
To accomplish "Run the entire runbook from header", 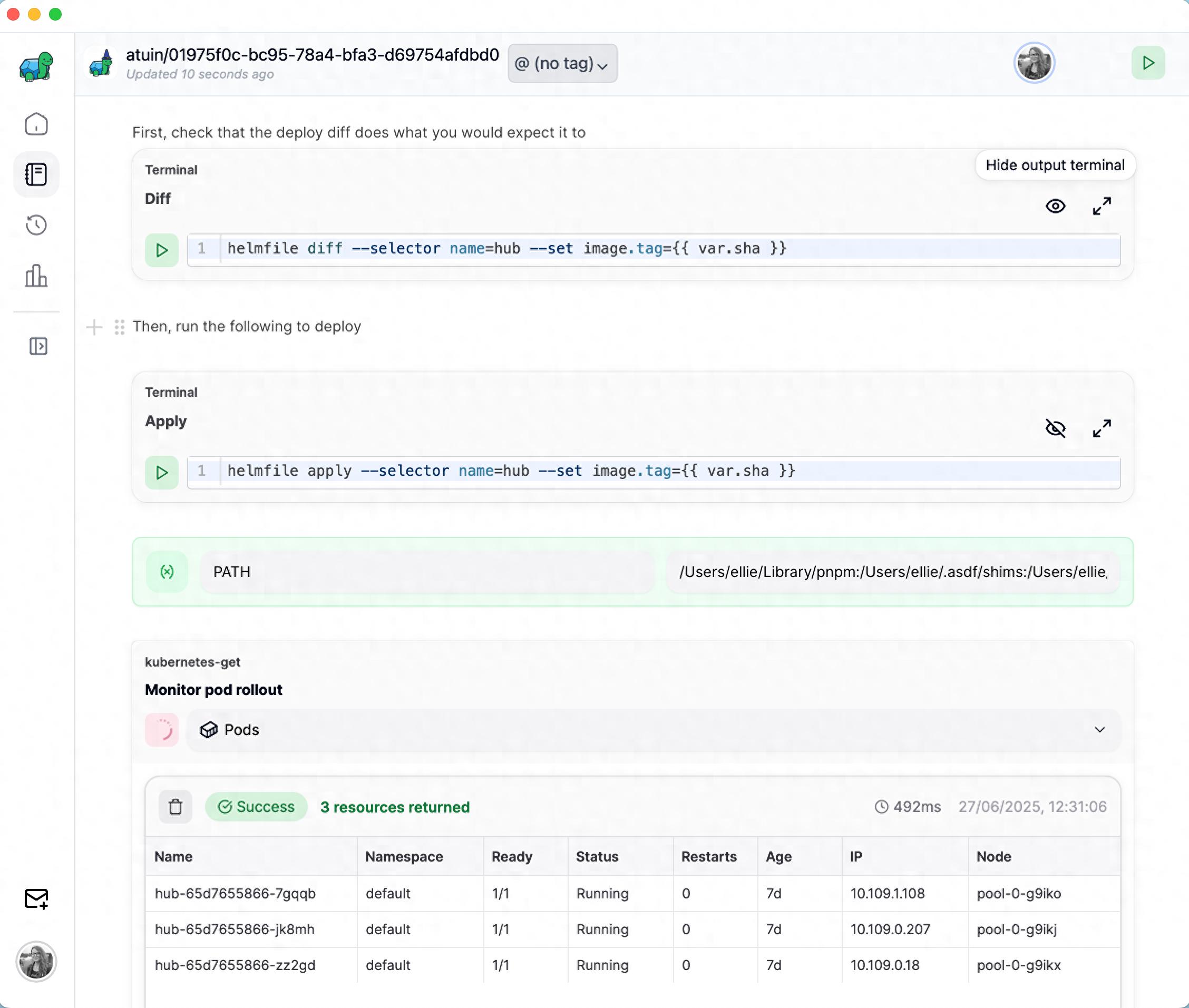I will 1148,63.
